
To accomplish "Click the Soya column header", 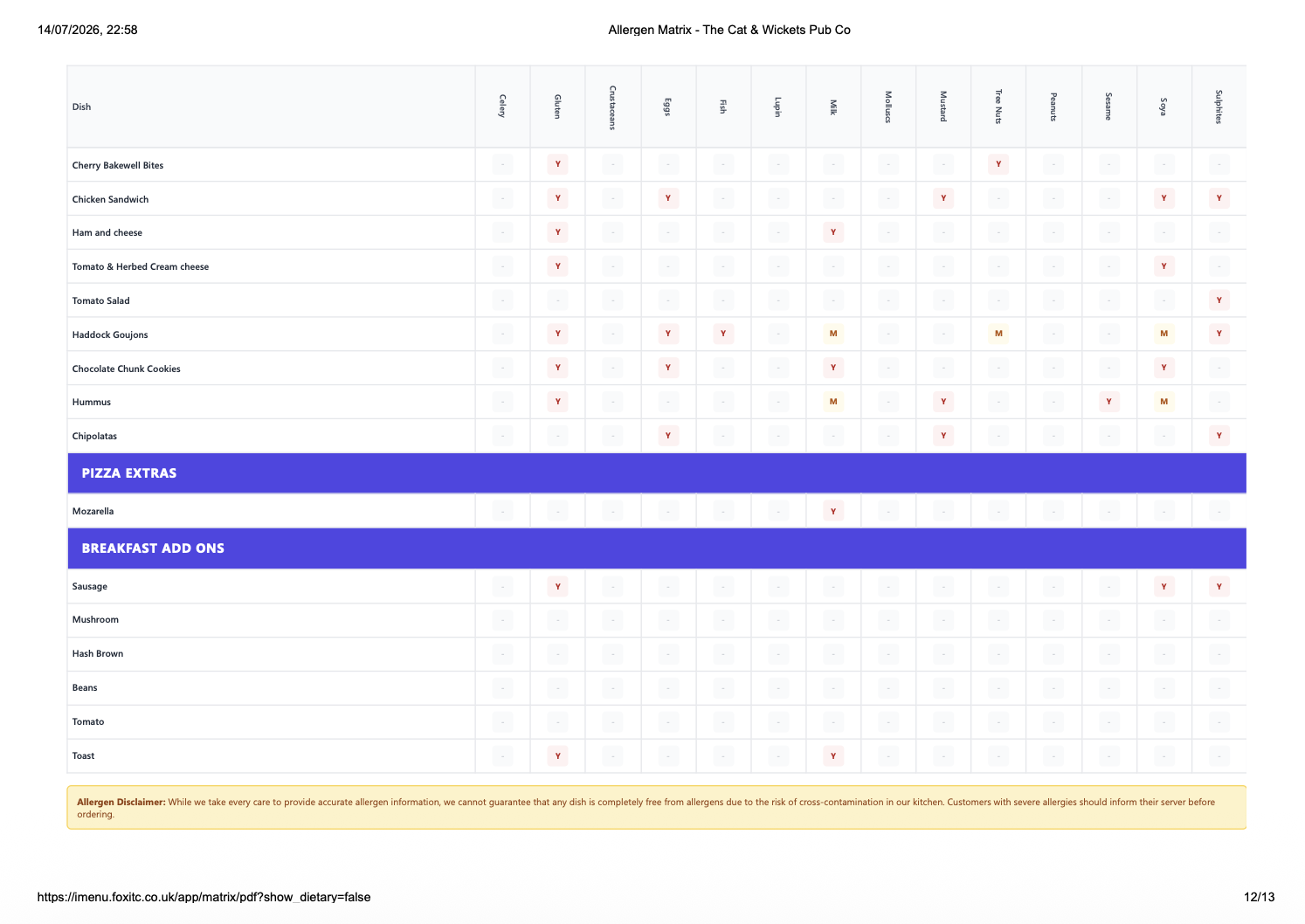I will (1163, 107).
